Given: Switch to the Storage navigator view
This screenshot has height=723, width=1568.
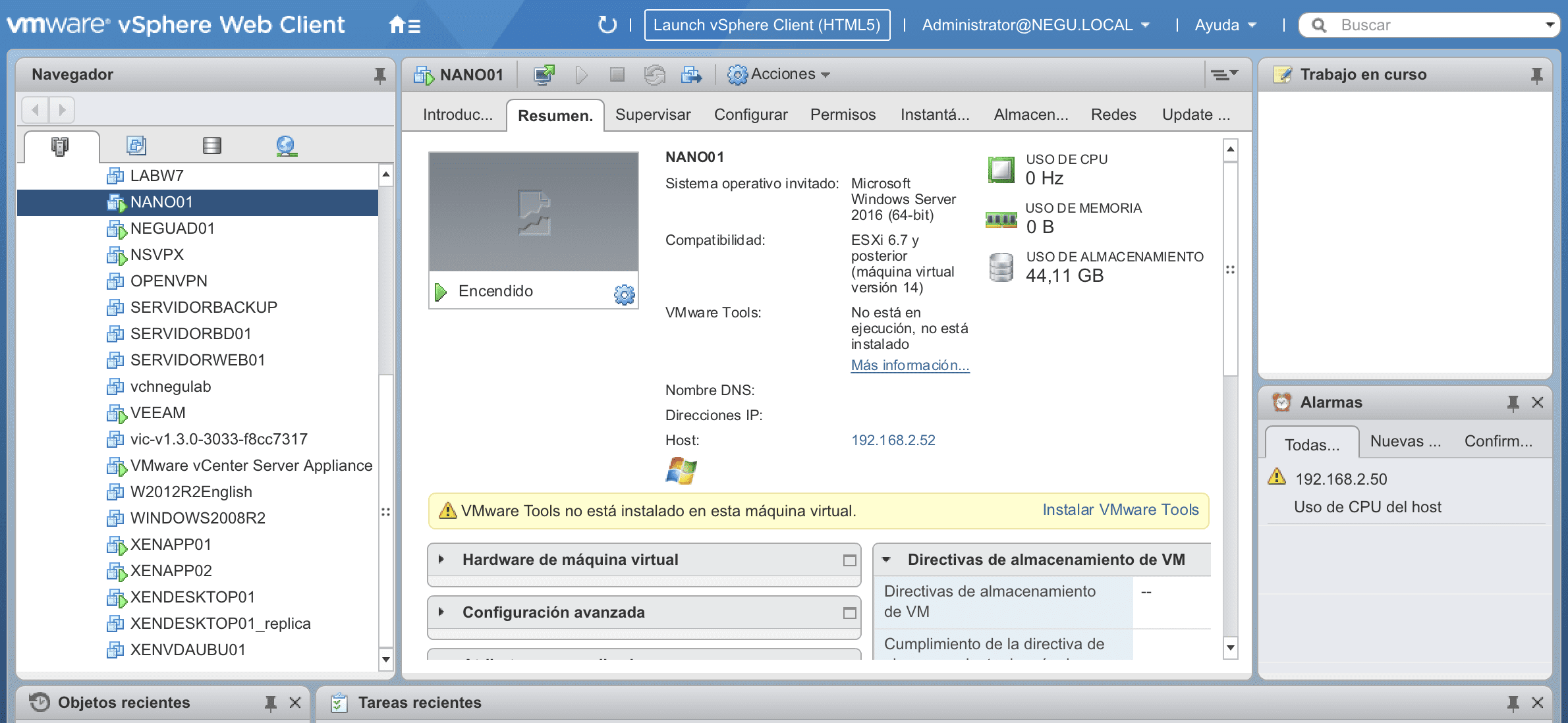Looking at the screenshot, I should point(211,146).
